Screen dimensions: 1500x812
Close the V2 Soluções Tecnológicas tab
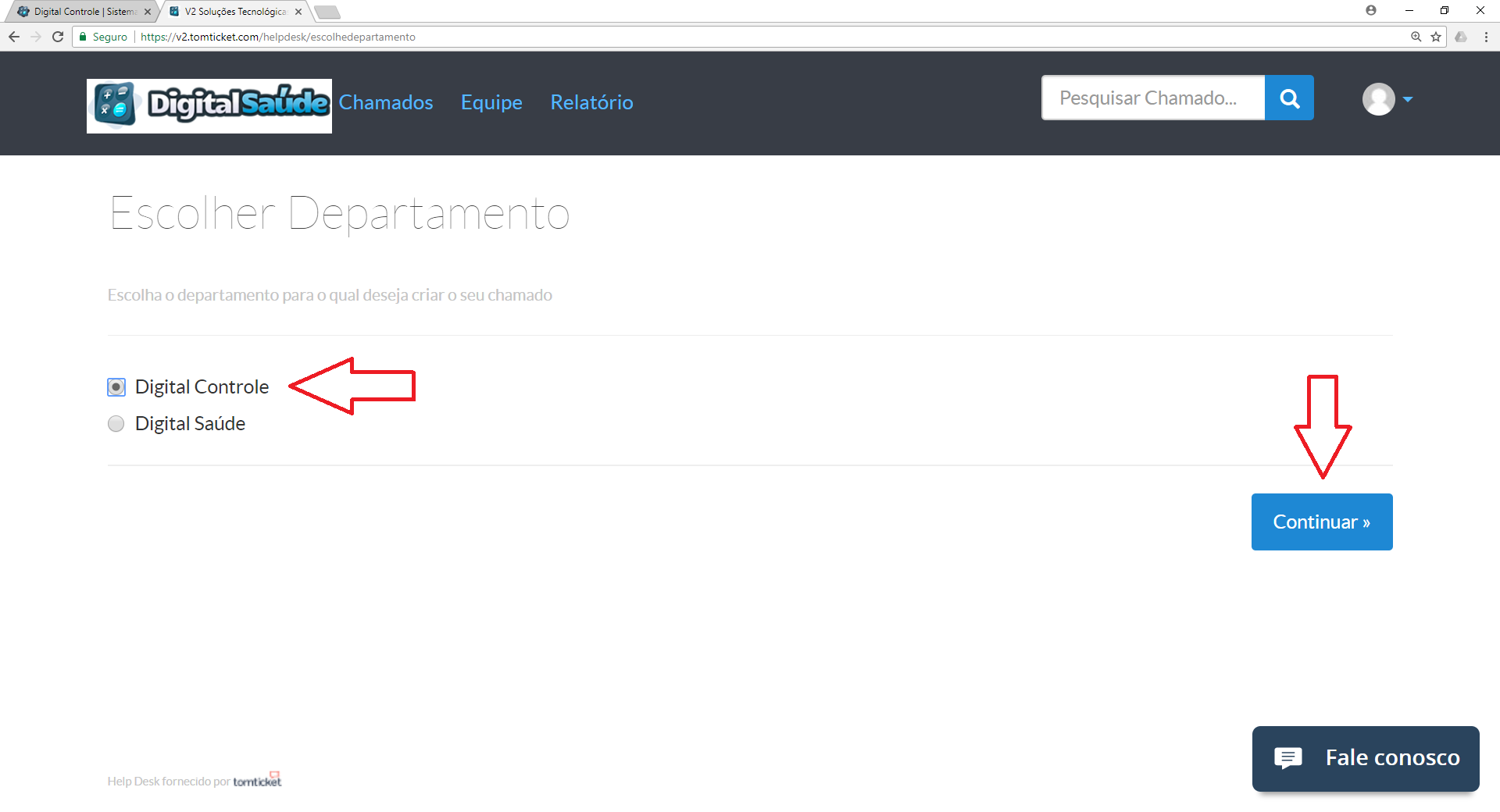298,12
